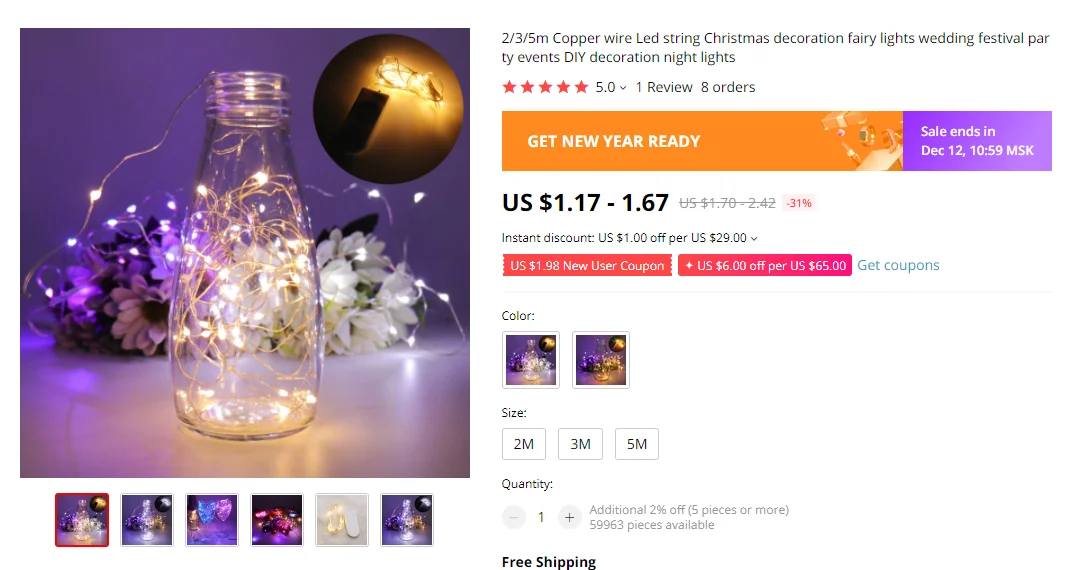View the wine glasses thumbnail image
The width and height of the screenshot is (1085, 570).
[x=212, y=520]
